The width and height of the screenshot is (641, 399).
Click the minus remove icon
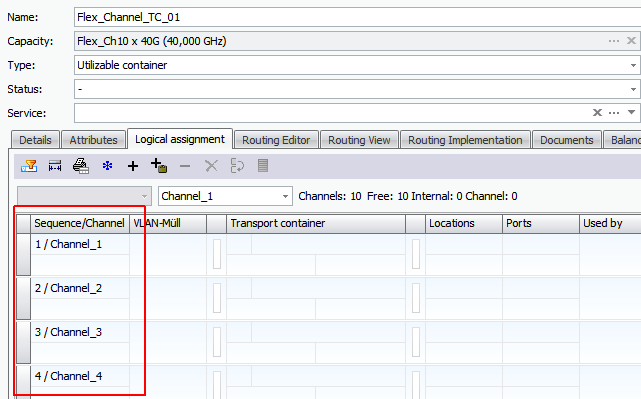tap(185, 166)
